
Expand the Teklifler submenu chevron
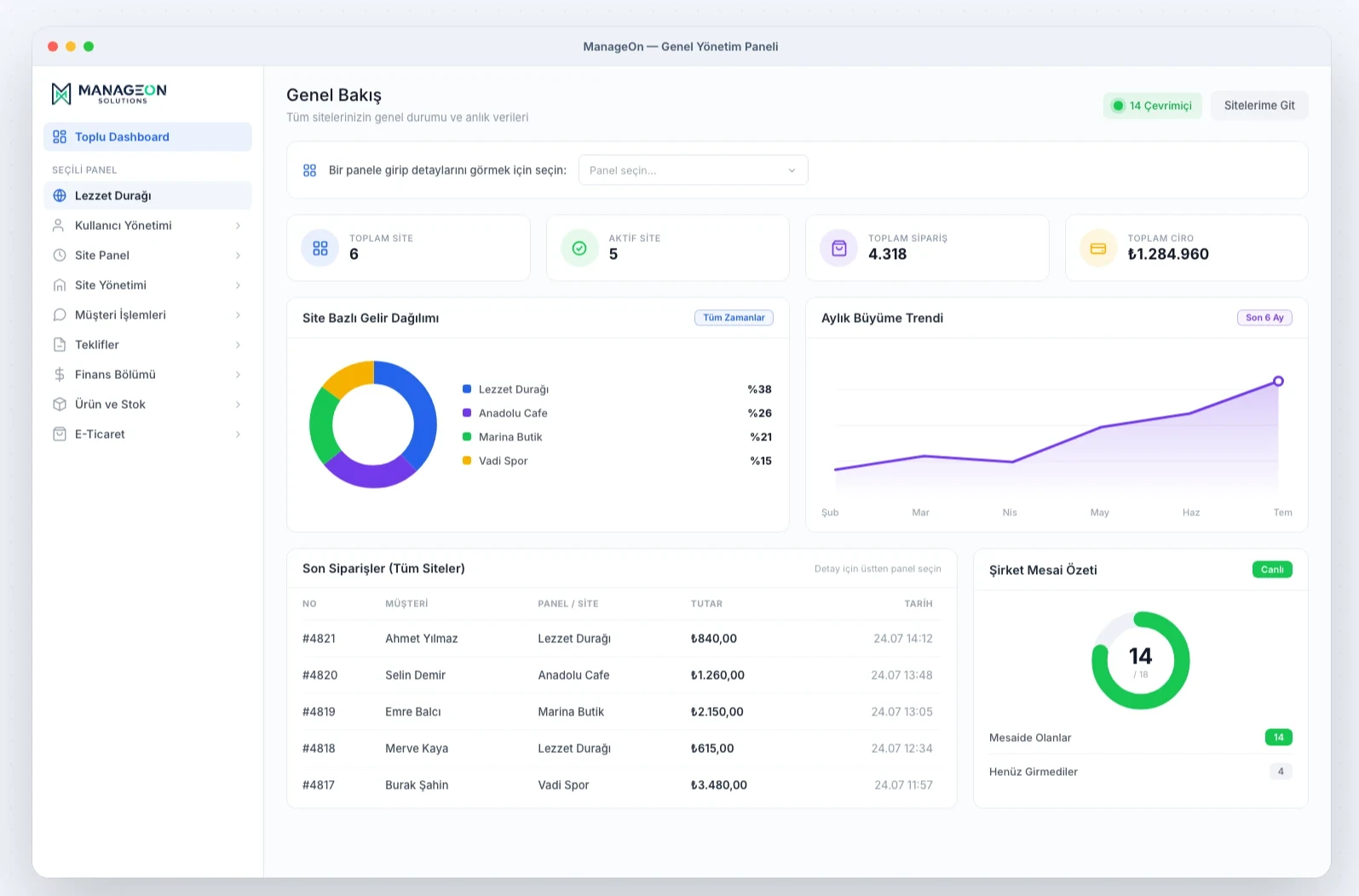pyautogui.click(x=238, y=345)
